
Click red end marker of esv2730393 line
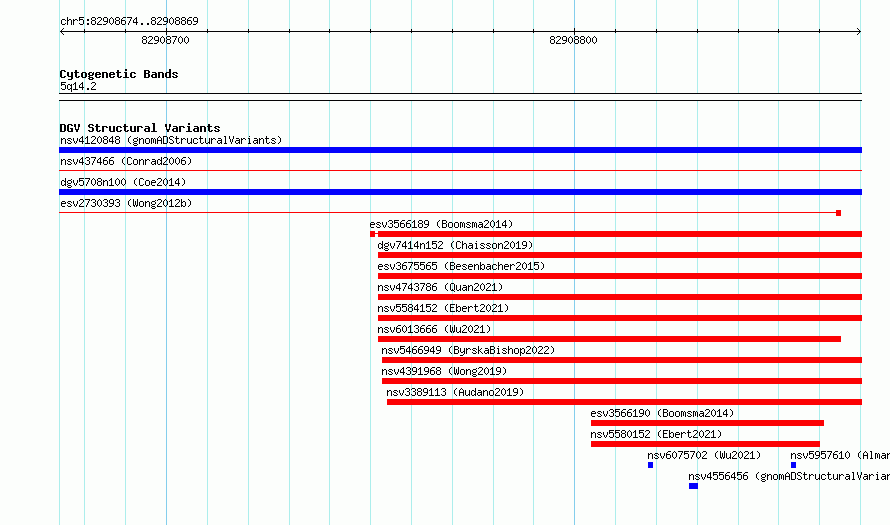(x=838, y=213)
